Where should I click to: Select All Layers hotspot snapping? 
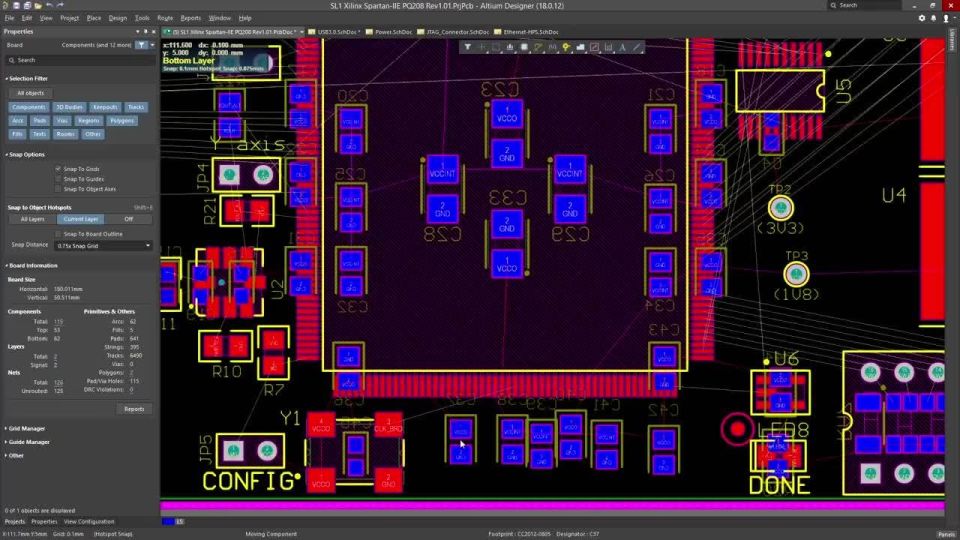tap(32, 219)
